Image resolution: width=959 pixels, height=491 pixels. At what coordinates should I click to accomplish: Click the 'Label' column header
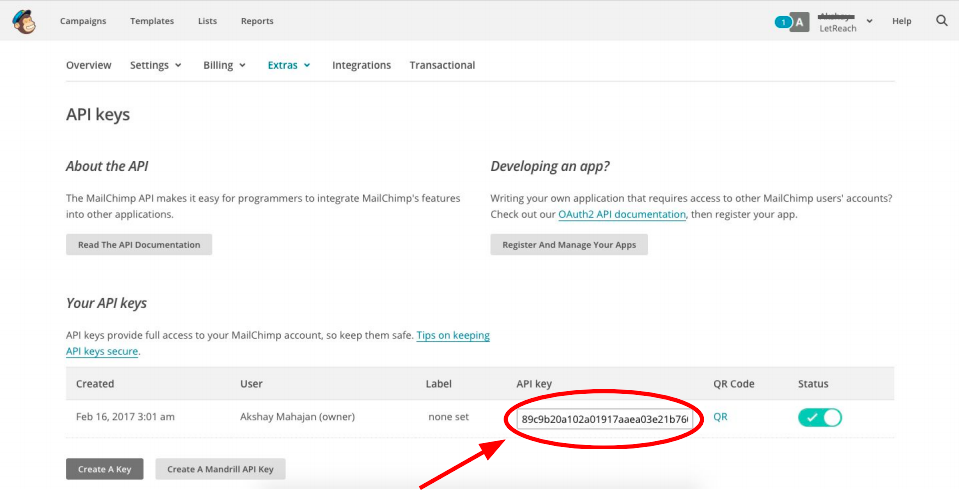pyautogui.click(x=439, y=384)
